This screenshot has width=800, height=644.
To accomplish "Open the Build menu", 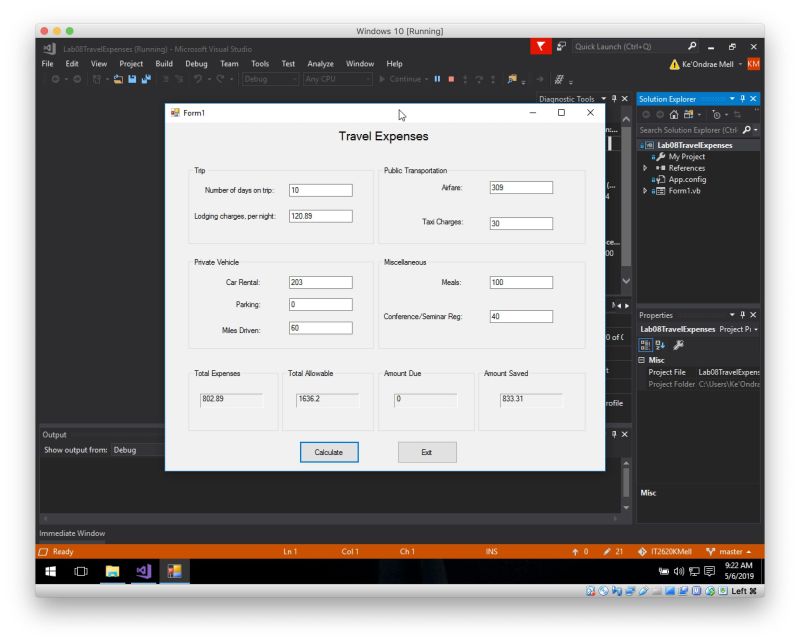I will coord(164,64).
